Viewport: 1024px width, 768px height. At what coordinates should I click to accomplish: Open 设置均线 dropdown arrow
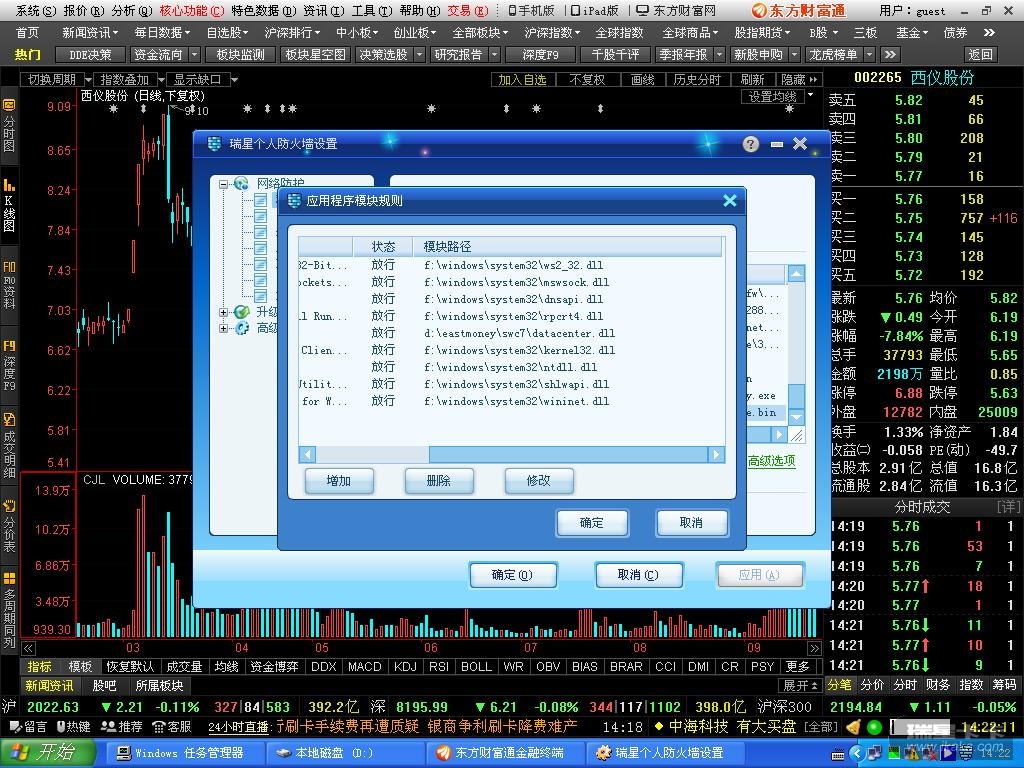(x=810, y=96)
